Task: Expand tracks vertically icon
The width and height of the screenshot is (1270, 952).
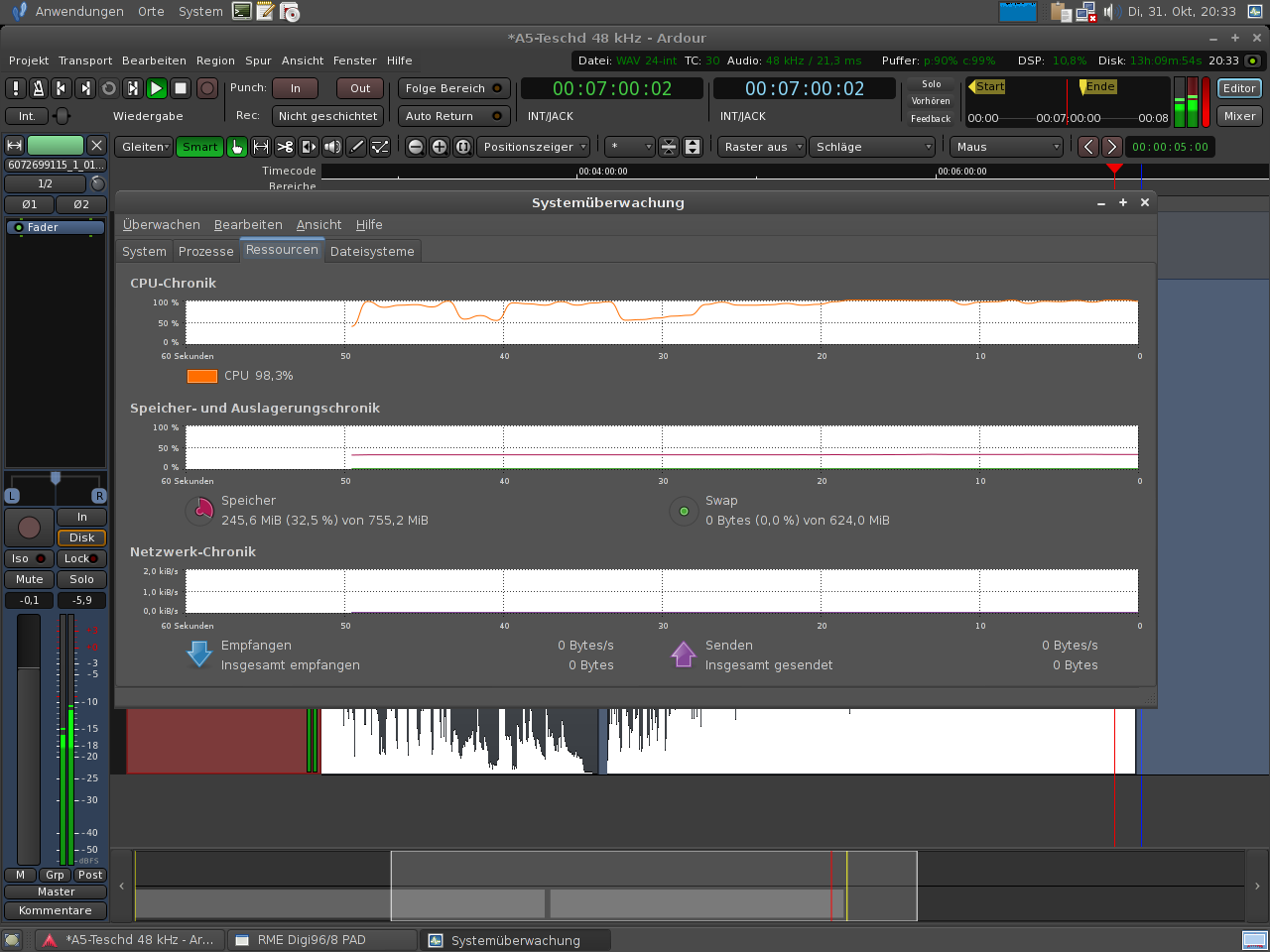Action: [693, 147]
